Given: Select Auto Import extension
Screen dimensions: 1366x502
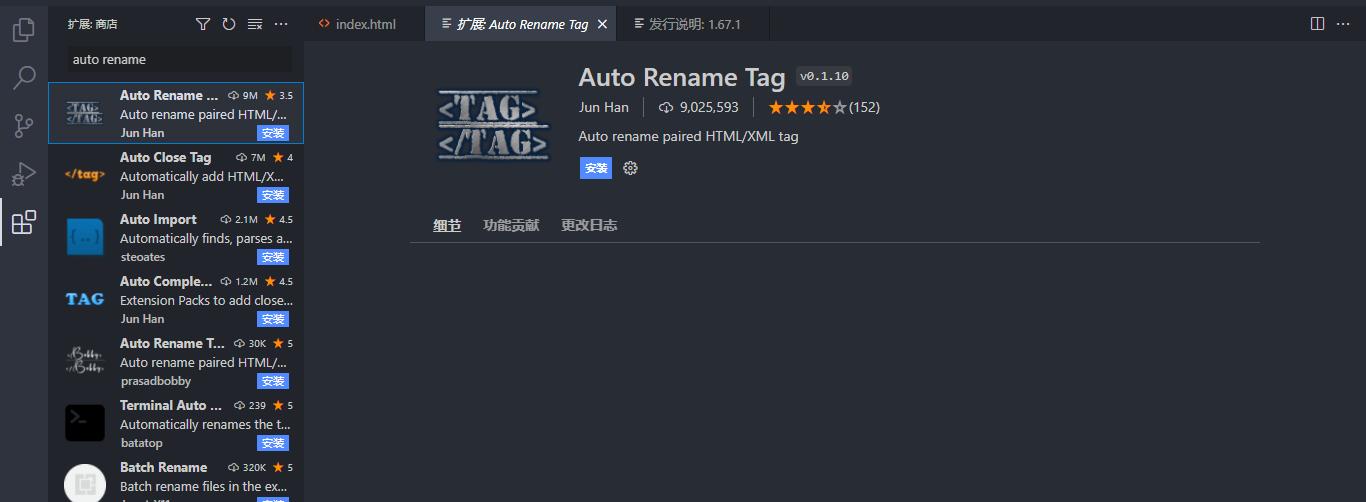Looking at the screenshot, I should point(176,237).
